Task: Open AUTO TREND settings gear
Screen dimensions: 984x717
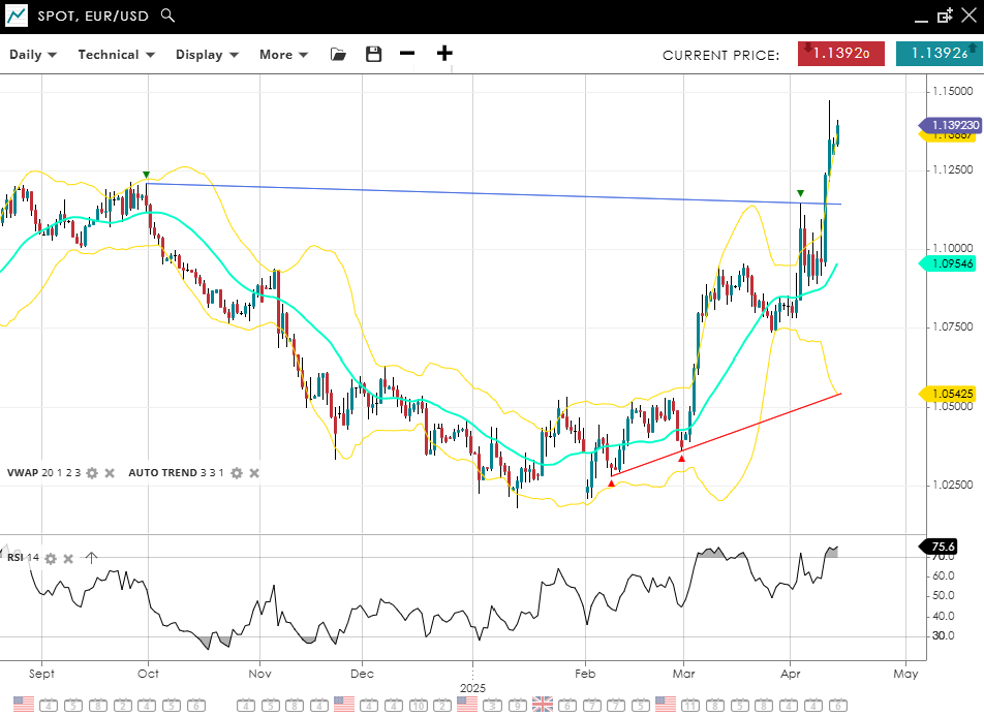Action: pos(236,473)
